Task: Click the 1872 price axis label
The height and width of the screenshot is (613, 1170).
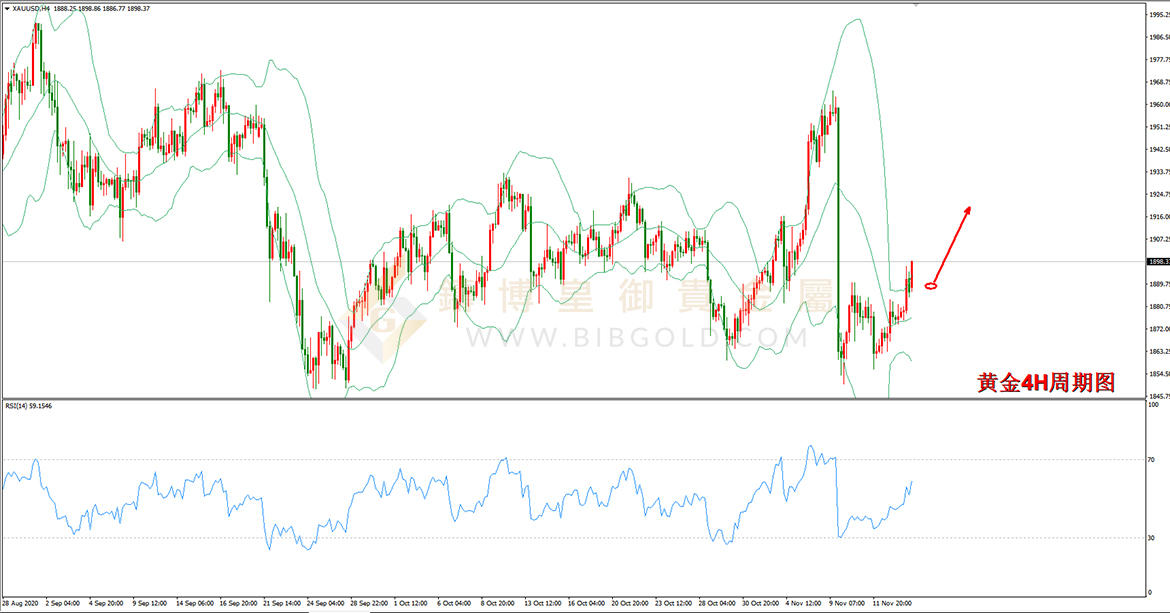Action: [x=1160, y=328]
